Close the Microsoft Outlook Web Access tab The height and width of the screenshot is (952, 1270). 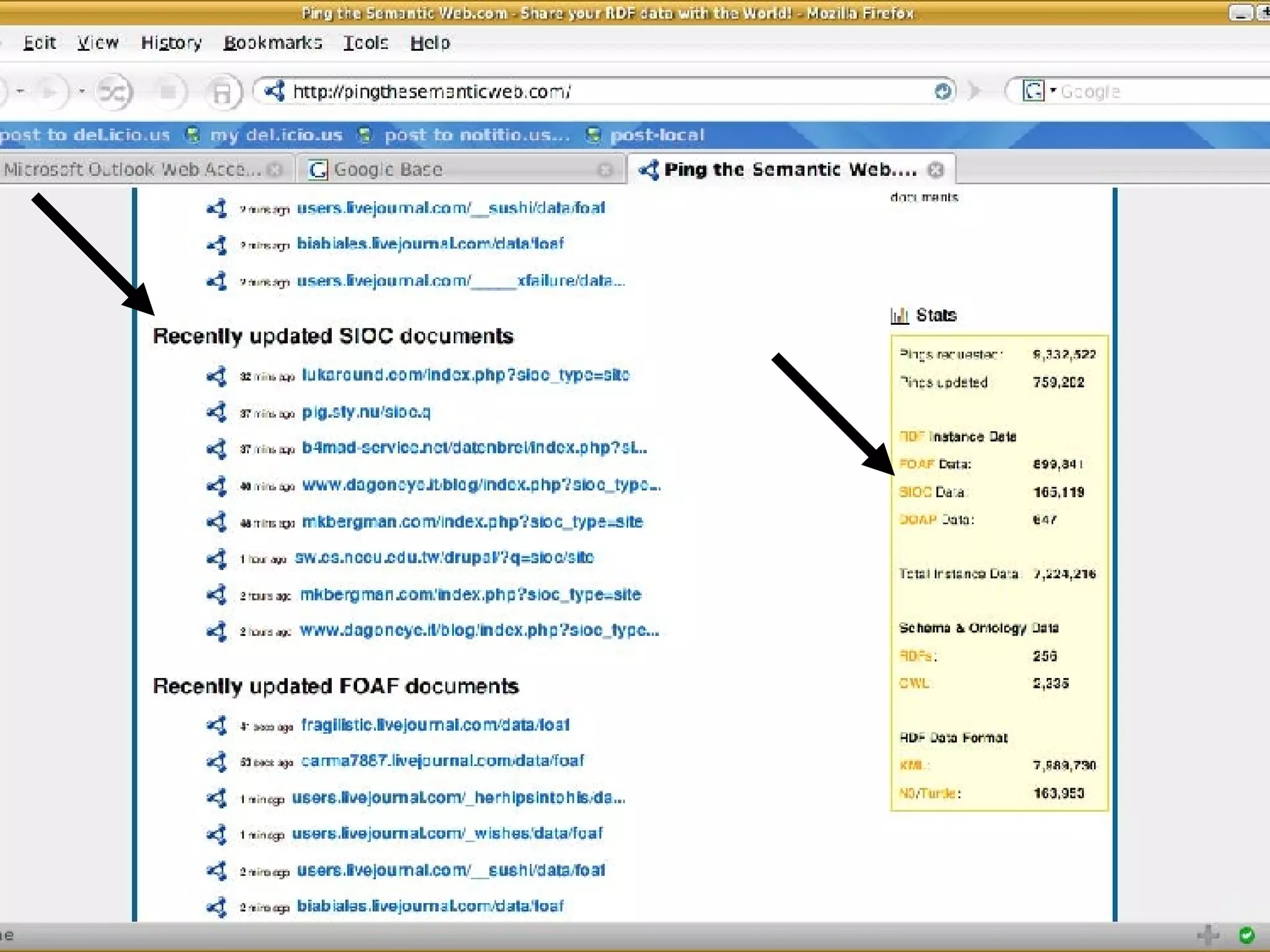click(x=275, y=170)
